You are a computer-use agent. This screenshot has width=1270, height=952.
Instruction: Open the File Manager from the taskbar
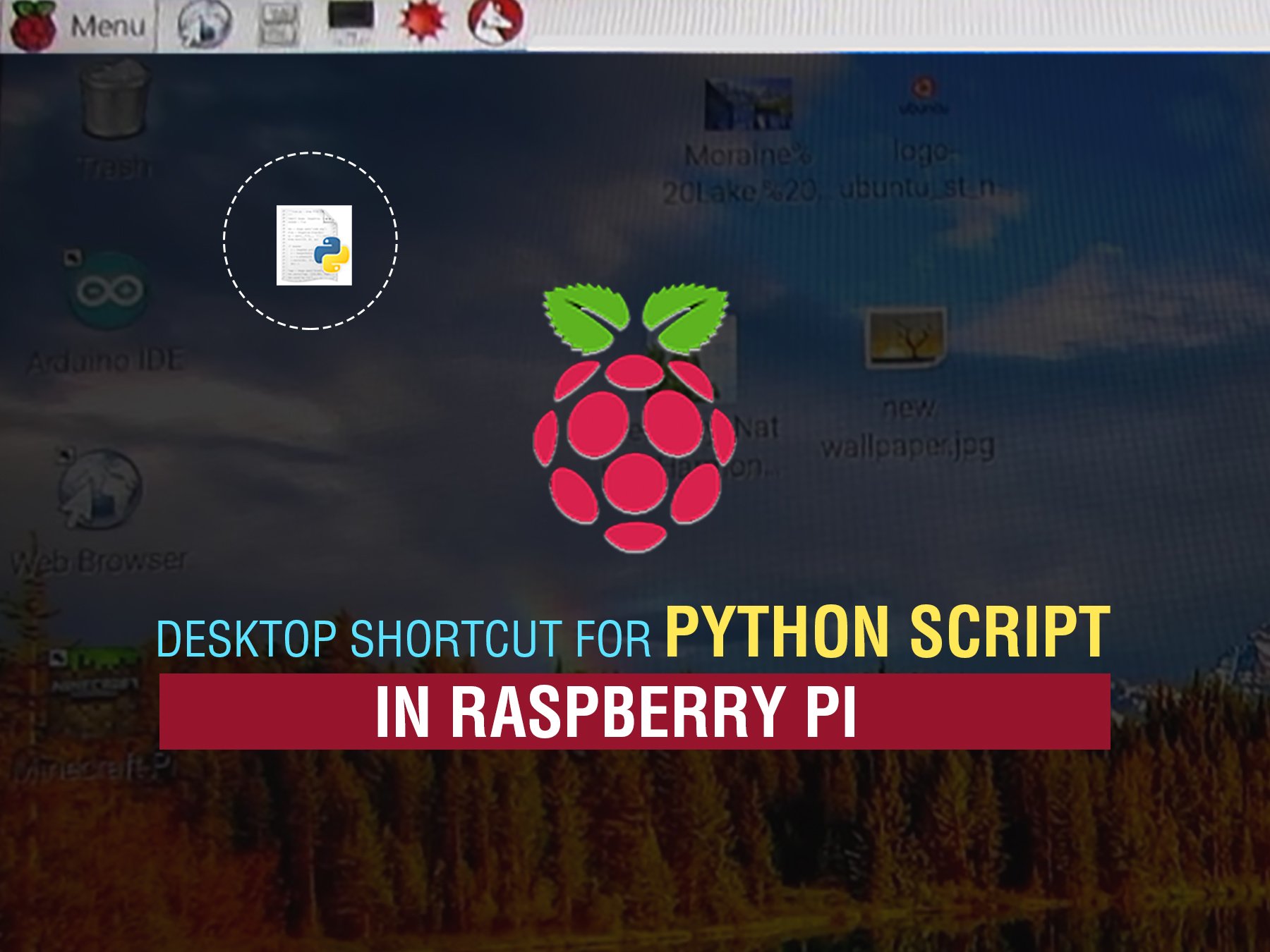tap(279, 23)
